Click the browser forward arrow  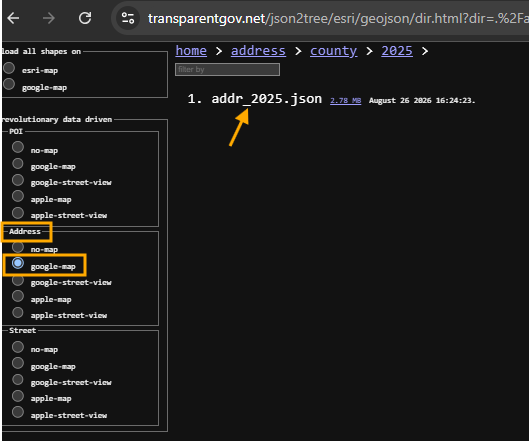click(49, 18)
